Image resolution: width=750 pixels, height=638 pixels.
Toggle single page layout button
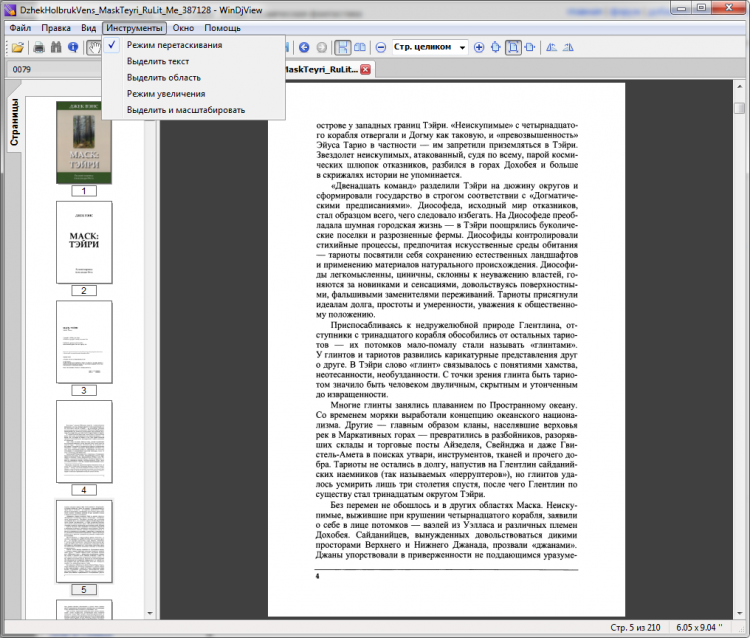(342, 47)
